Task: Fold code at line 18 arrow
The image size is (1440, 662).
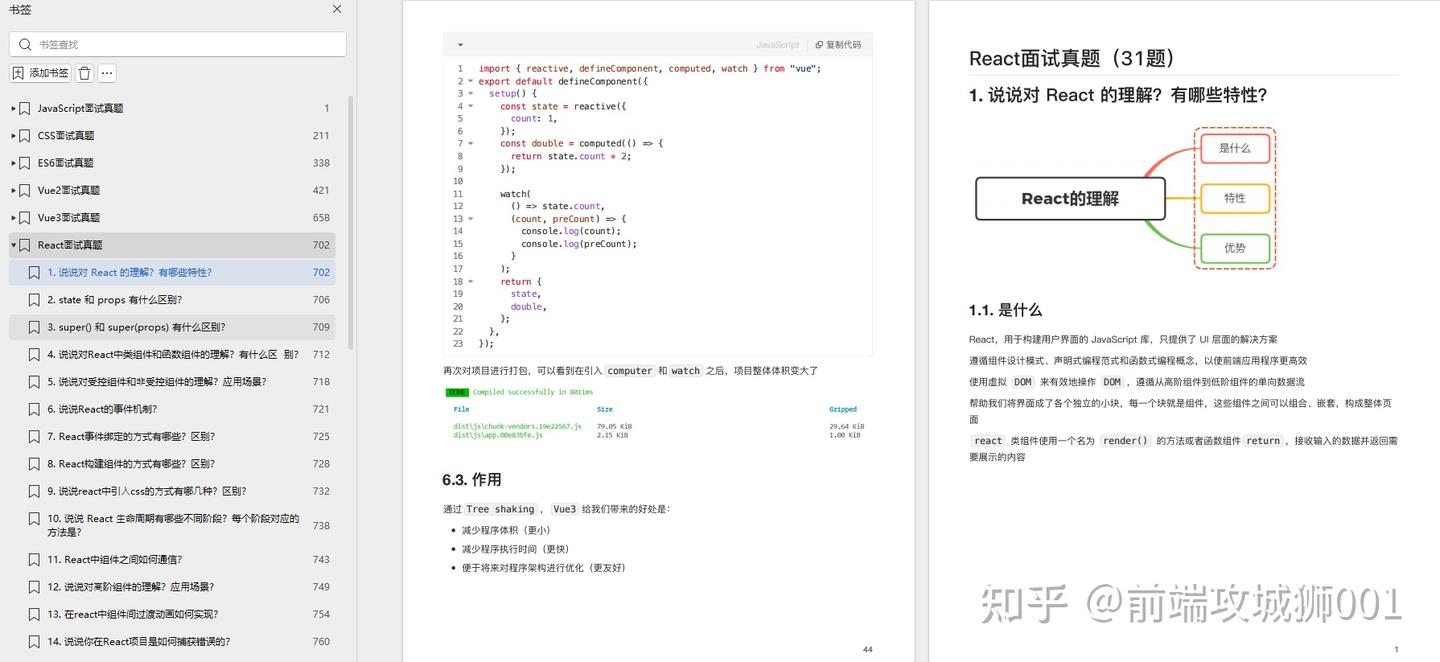Action: point(471,281)
